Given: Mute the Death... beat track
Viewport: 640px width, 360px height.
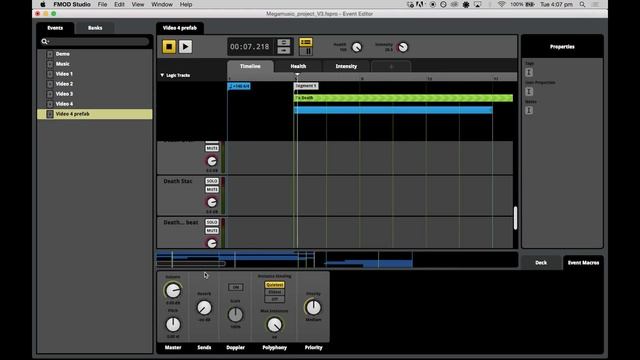Looking at the screenshot, I should click(x=212, y=231).
